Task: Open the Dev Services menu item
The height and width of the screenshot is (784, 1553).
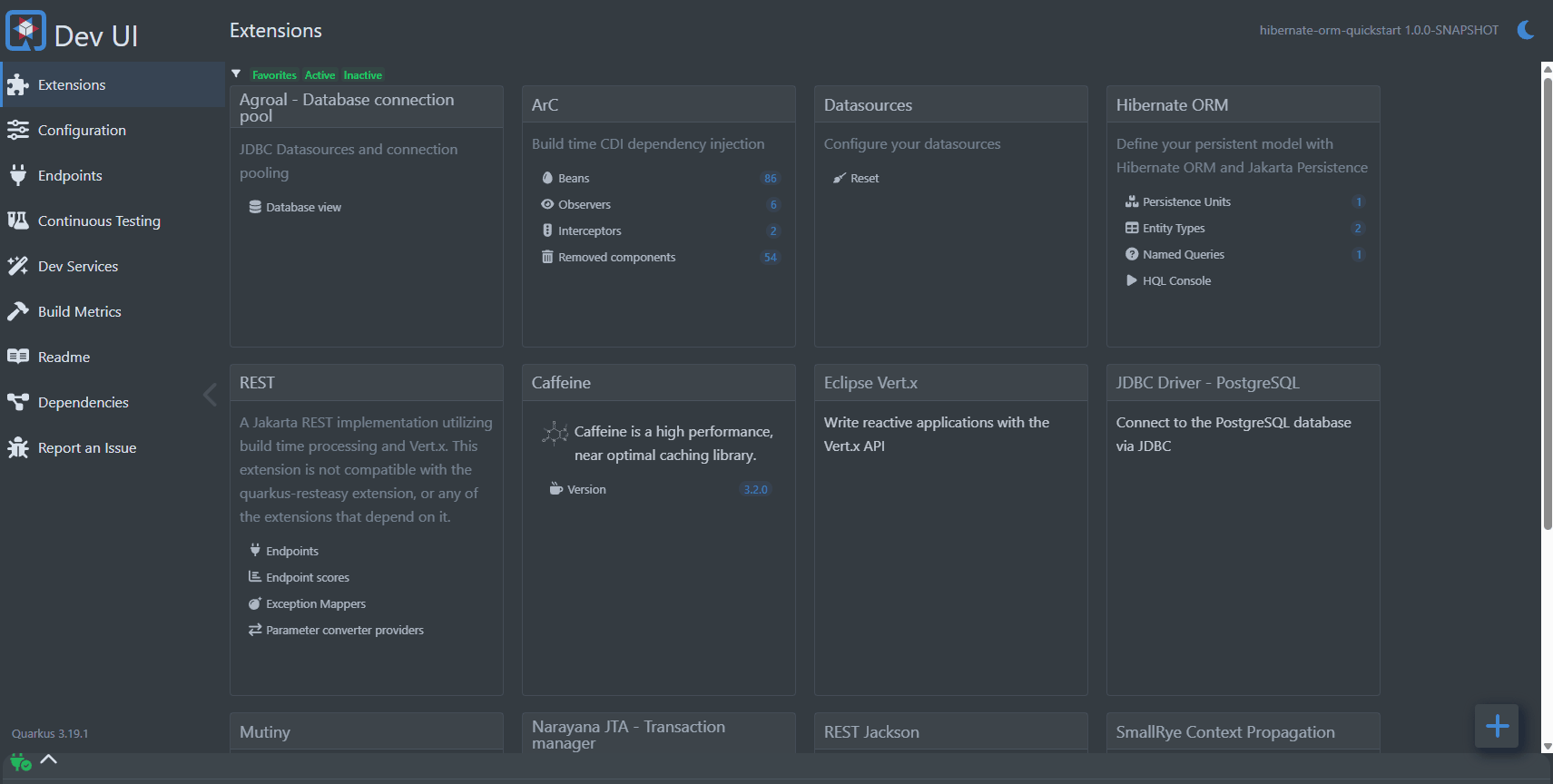Action: coord(113,266)
